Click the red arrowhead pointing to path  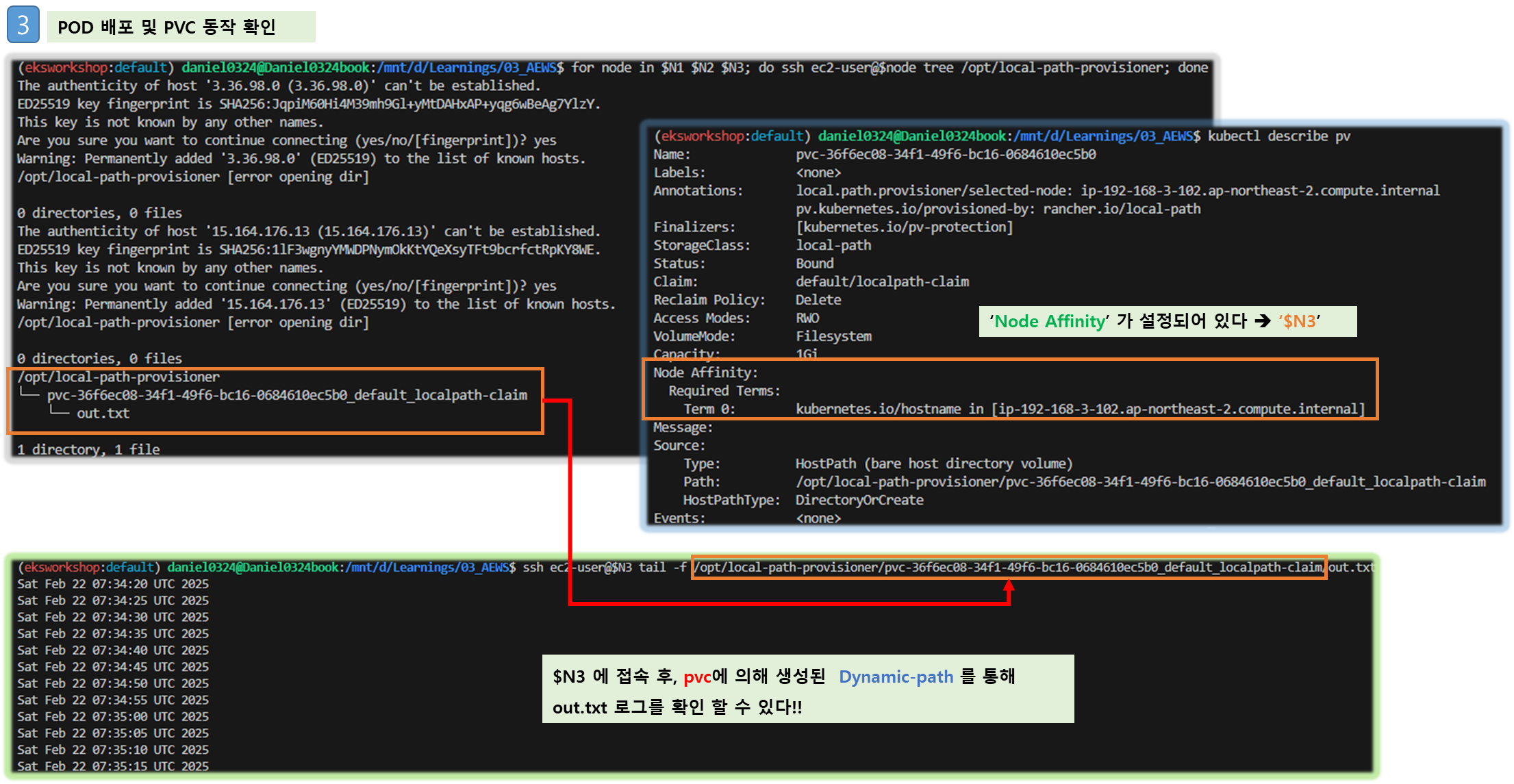[1009, 586]
